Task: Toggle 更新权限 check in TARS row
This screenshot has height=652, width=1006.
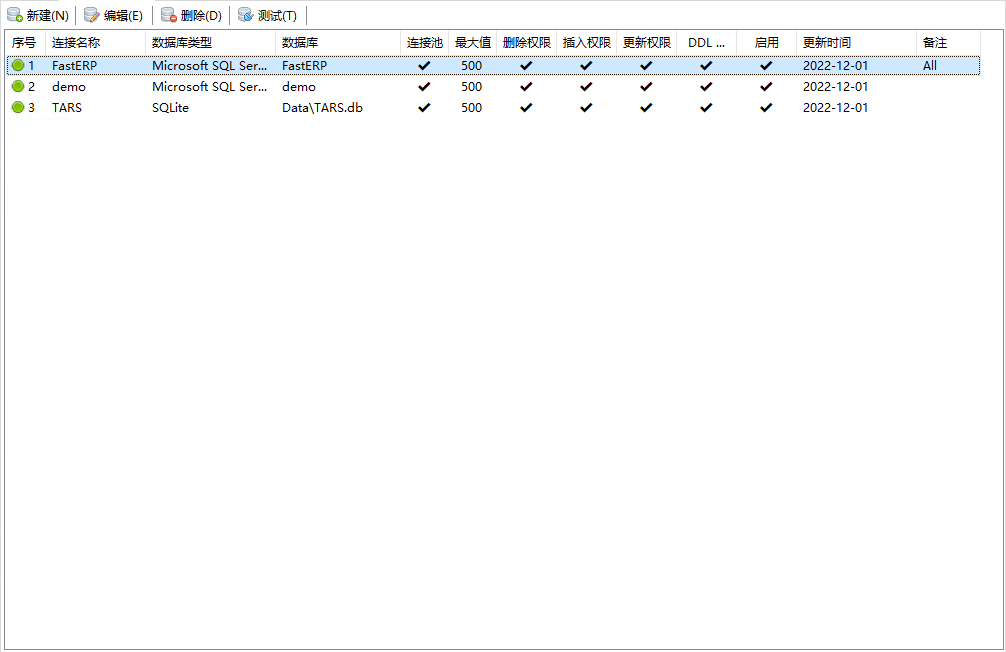Action: coord(646,108)
